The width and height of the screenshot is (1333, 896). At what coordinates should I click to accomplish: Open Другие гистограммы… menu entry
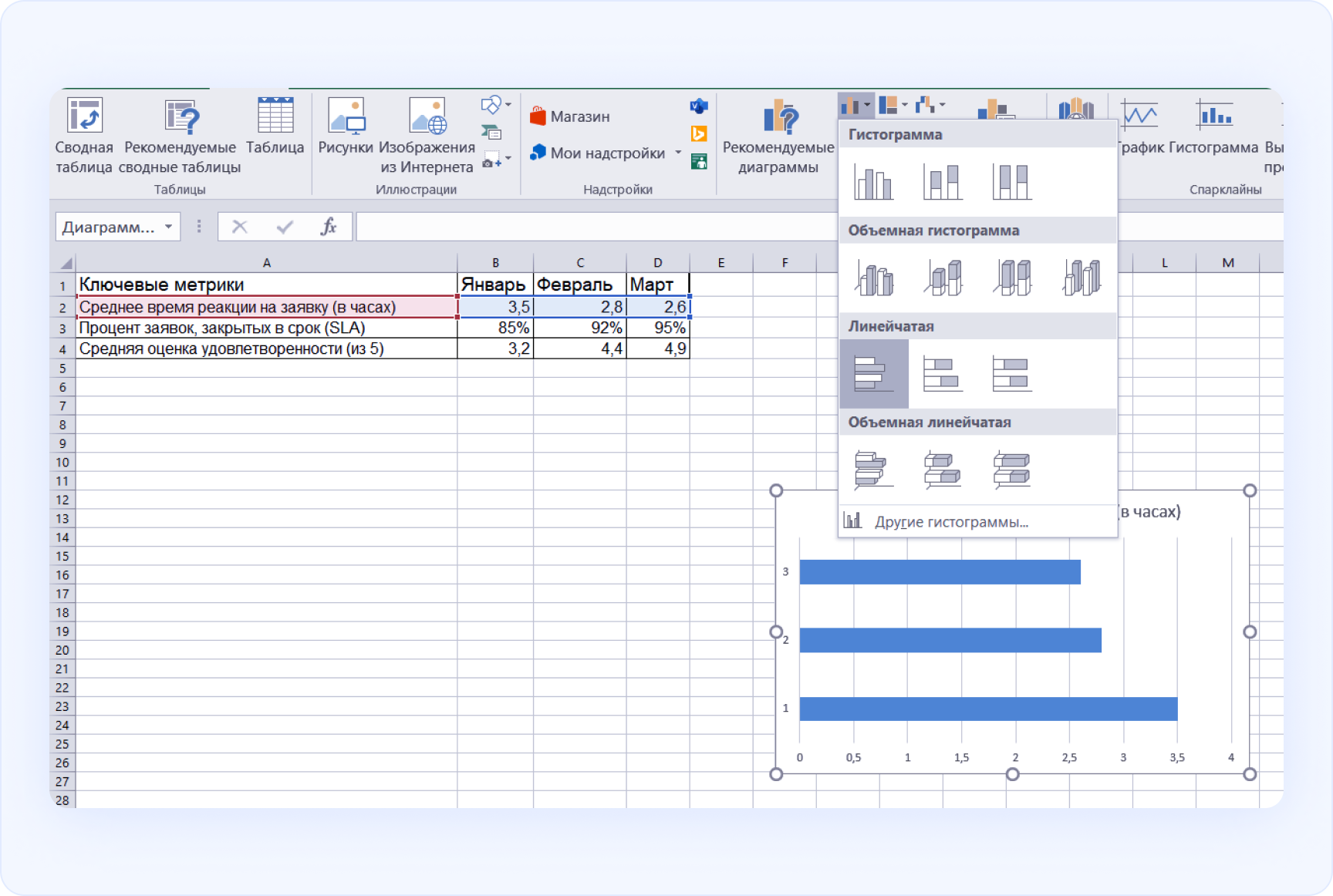[950, 522]
